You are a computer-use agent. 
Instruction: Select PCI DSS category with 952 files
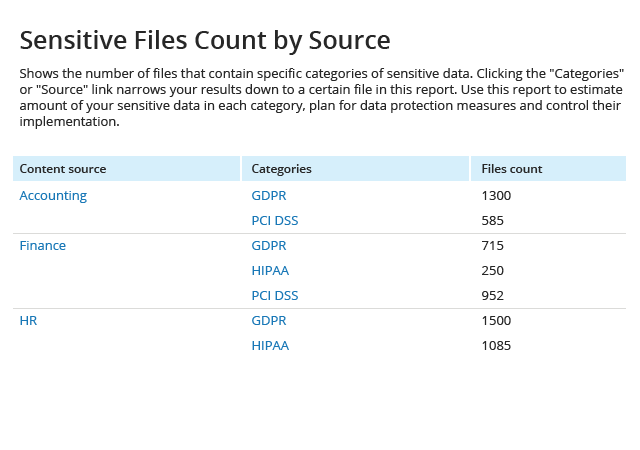[275, 295]
